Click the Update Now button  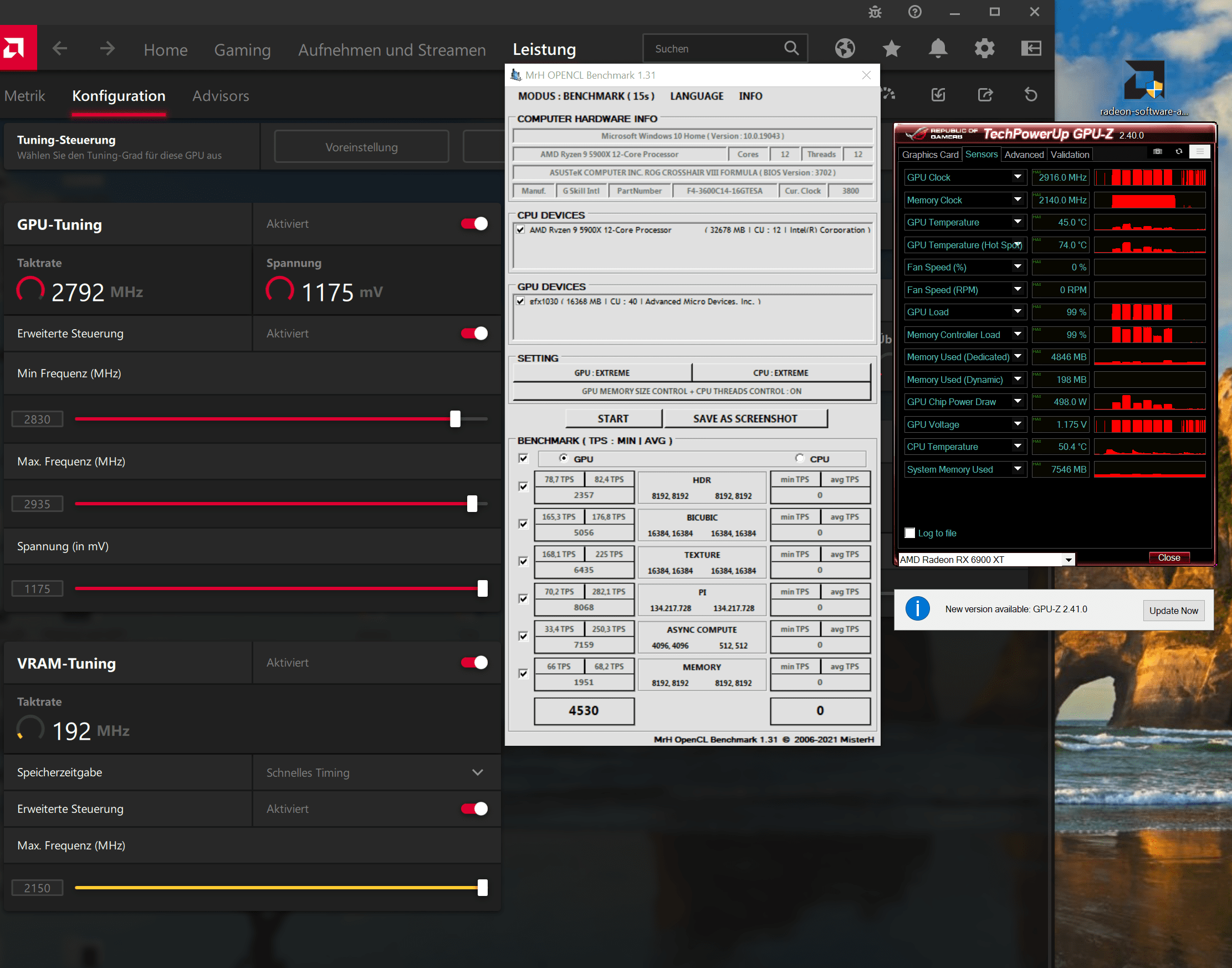1173,611
